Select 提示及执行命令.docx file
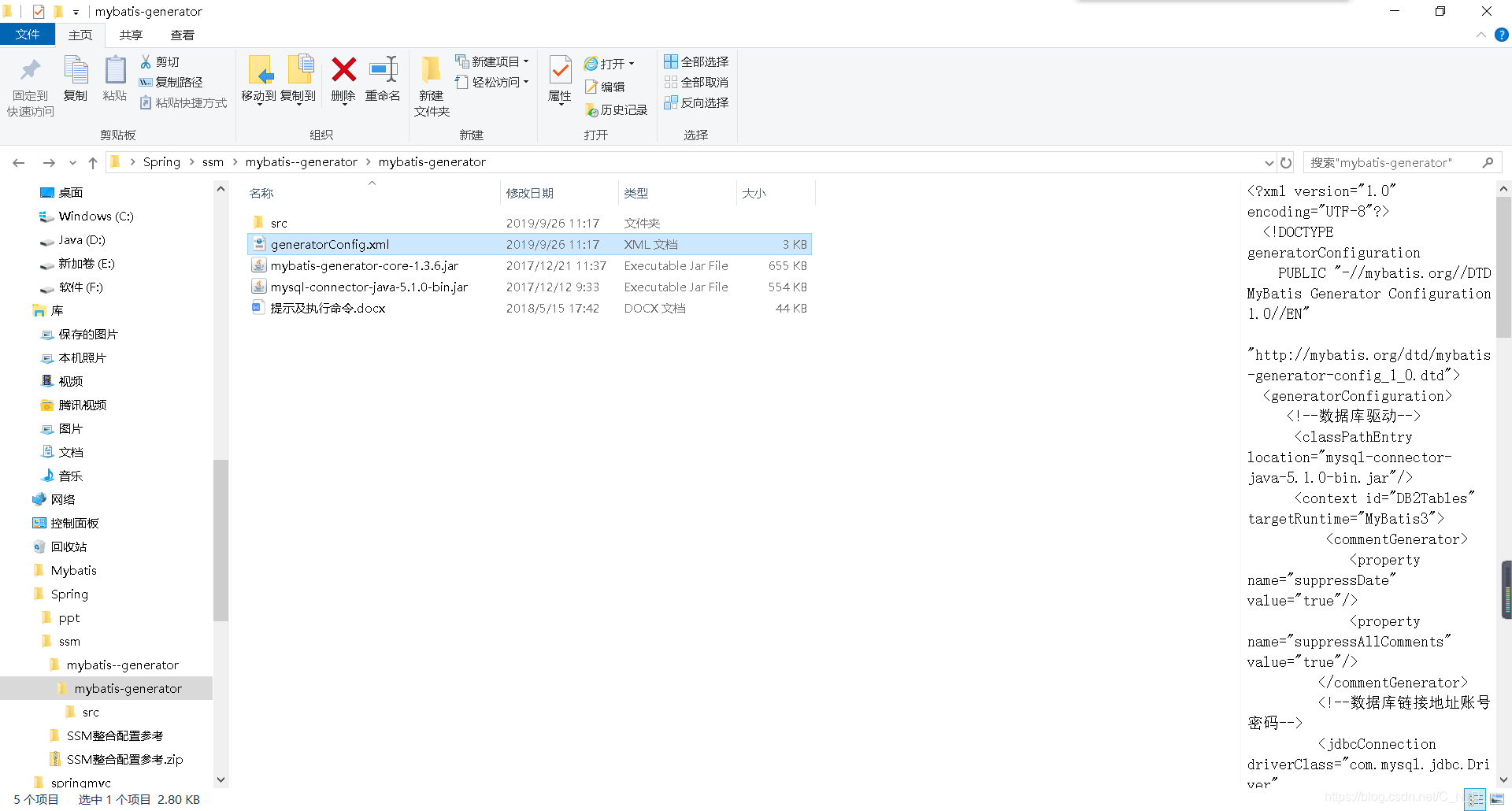Image resolution: width=1512 pixels, height=811 pixels. 529,308
